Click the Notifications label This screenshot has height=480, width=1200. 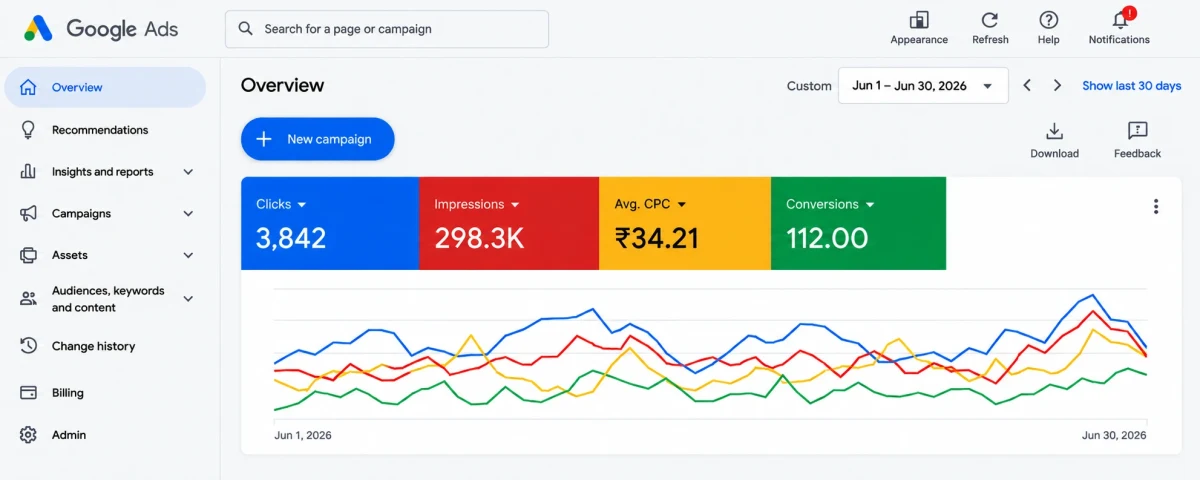pyautogui.click(x=1119, y=40)
